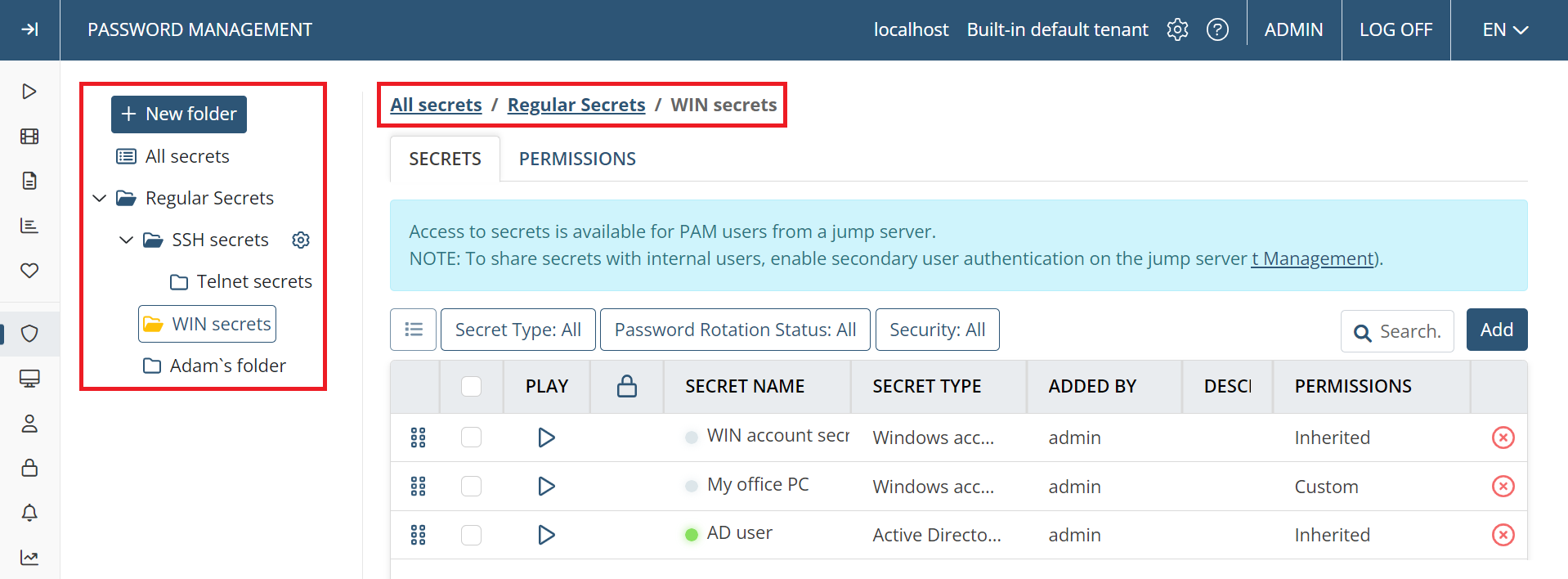
Task: Click the All secrets breadcrumb link
Action: (x=436, y=105)
